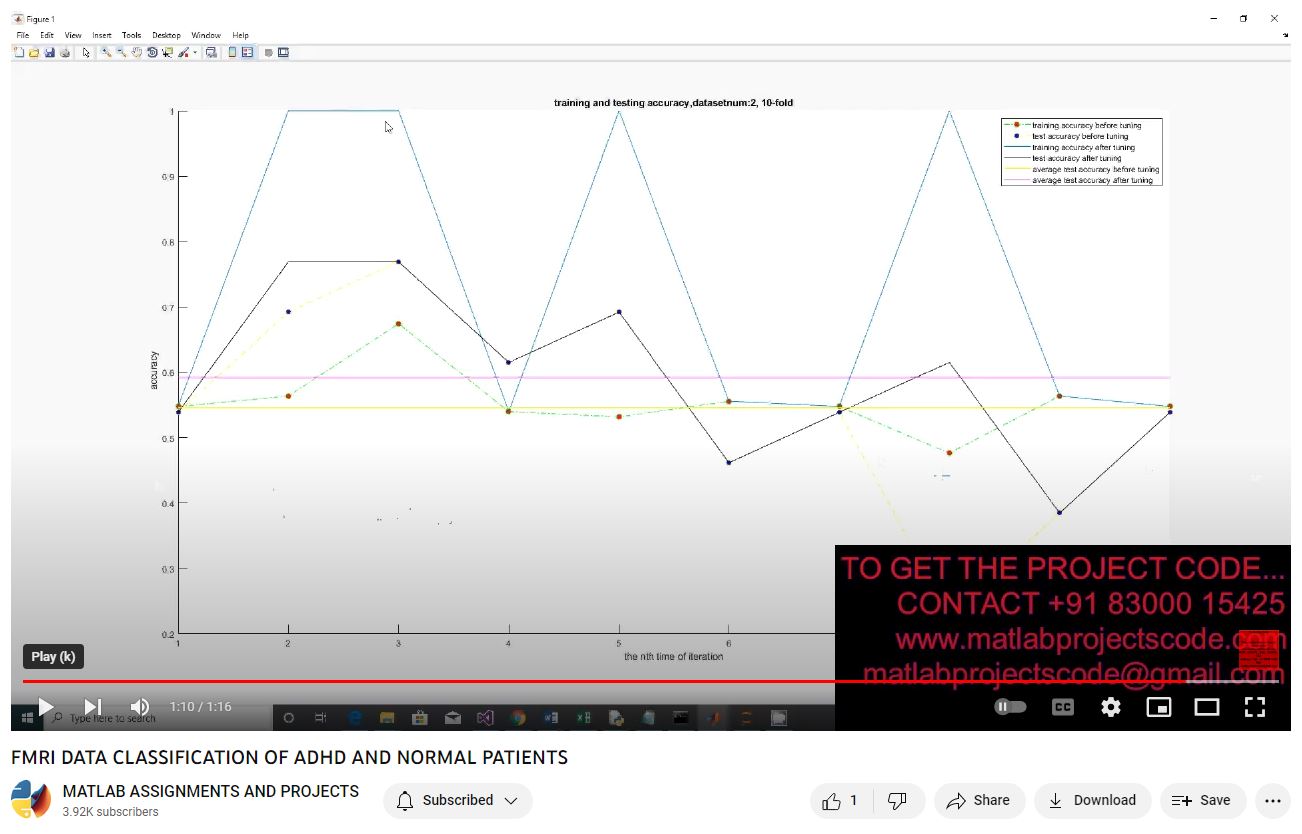Enable miniplayer mode
The height and width of the screenshot is (834, 1302).
(1158, 707)
